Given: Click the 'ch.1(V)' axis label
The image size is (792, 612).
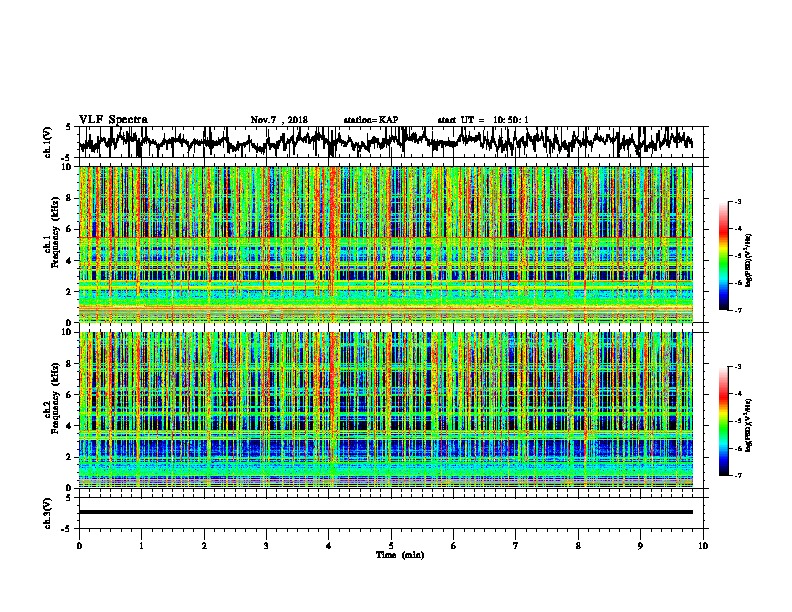Looking at the screenshot, I should [x=48, y=142].
